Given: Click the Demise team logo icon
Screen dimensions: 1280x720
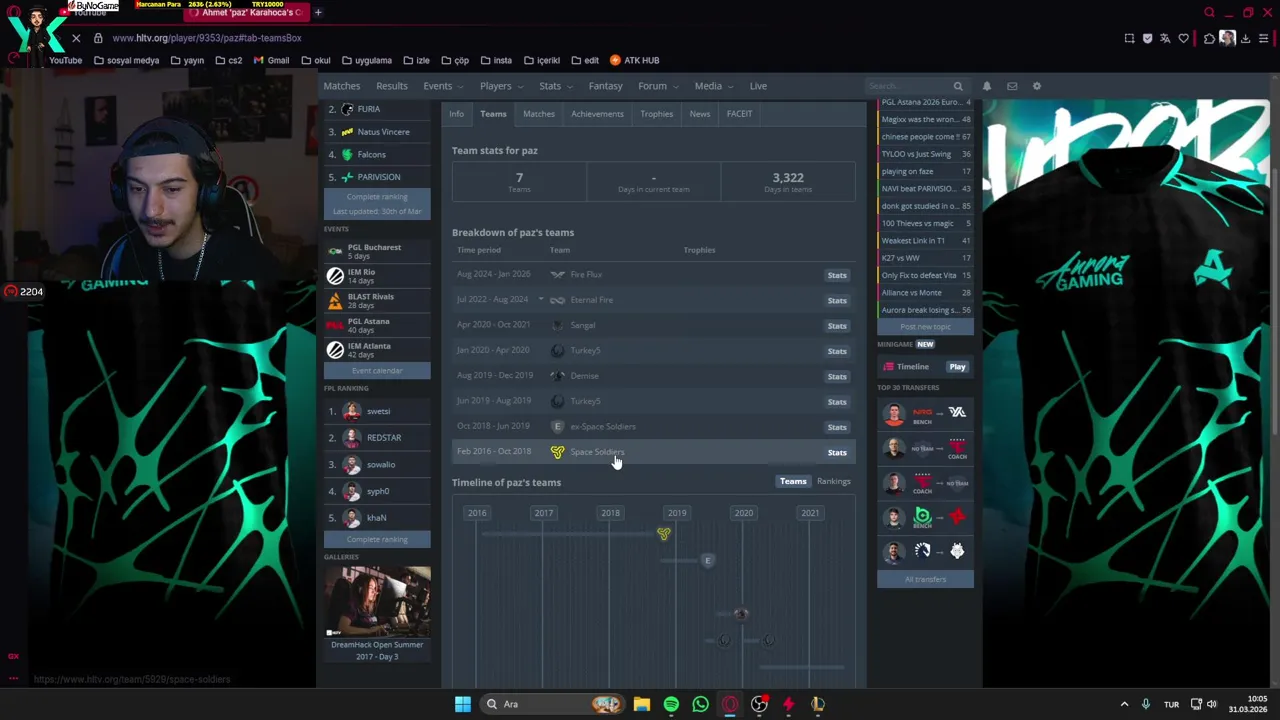Looking at the screenshot, I should [x=557, y=376].
